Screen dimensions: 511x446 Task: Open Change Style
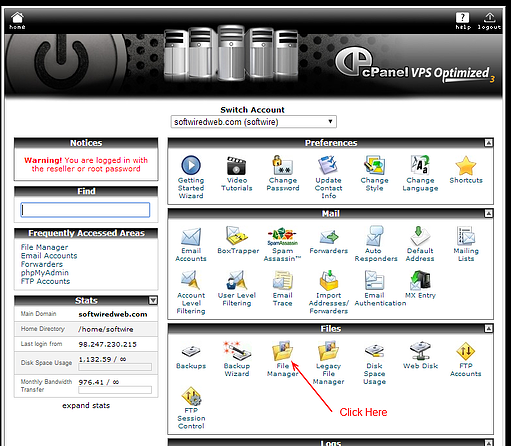374,165
